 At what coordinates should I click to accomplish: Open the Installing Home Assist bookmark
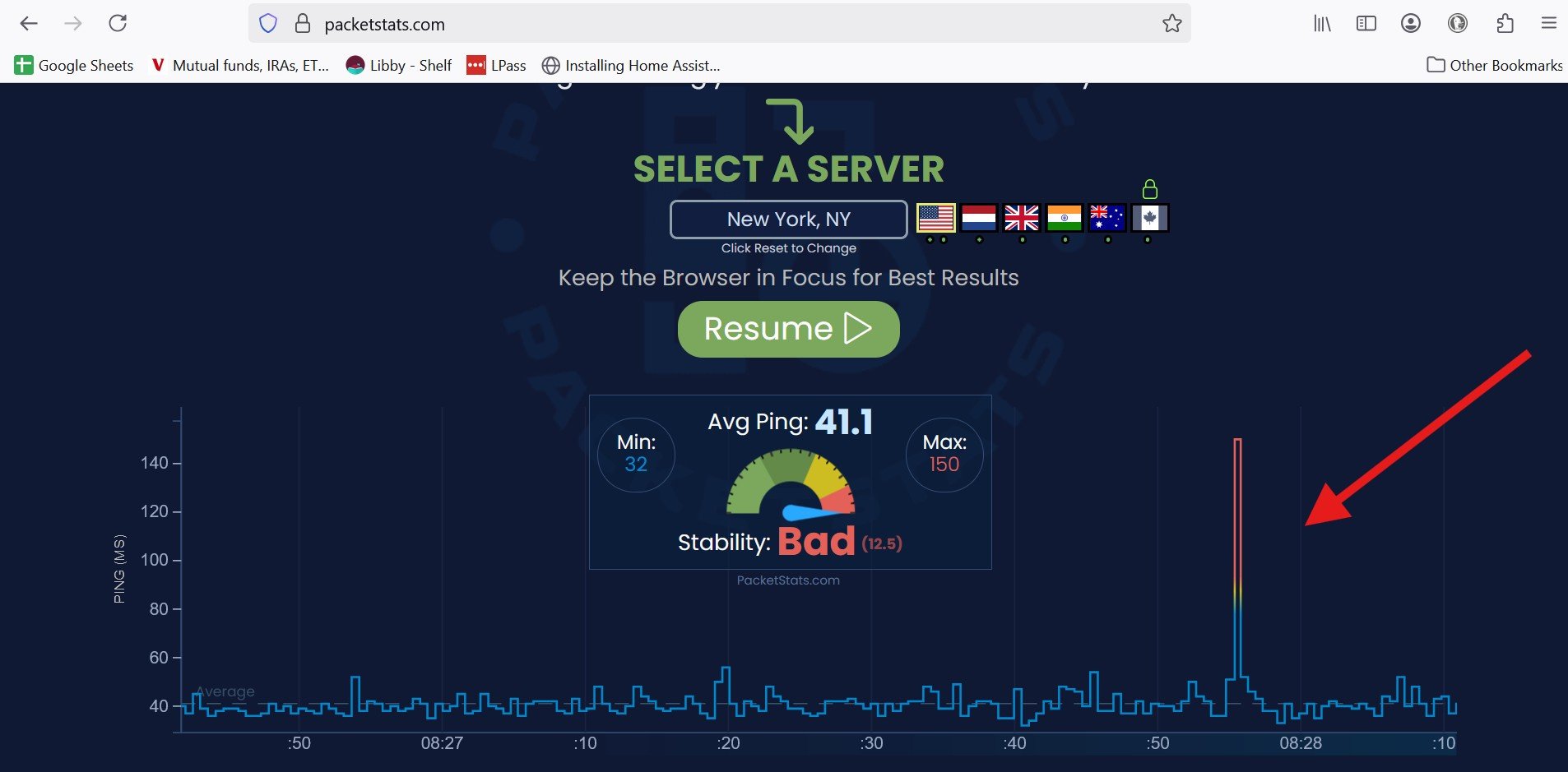pyautogui.click(x=631, y=65)
